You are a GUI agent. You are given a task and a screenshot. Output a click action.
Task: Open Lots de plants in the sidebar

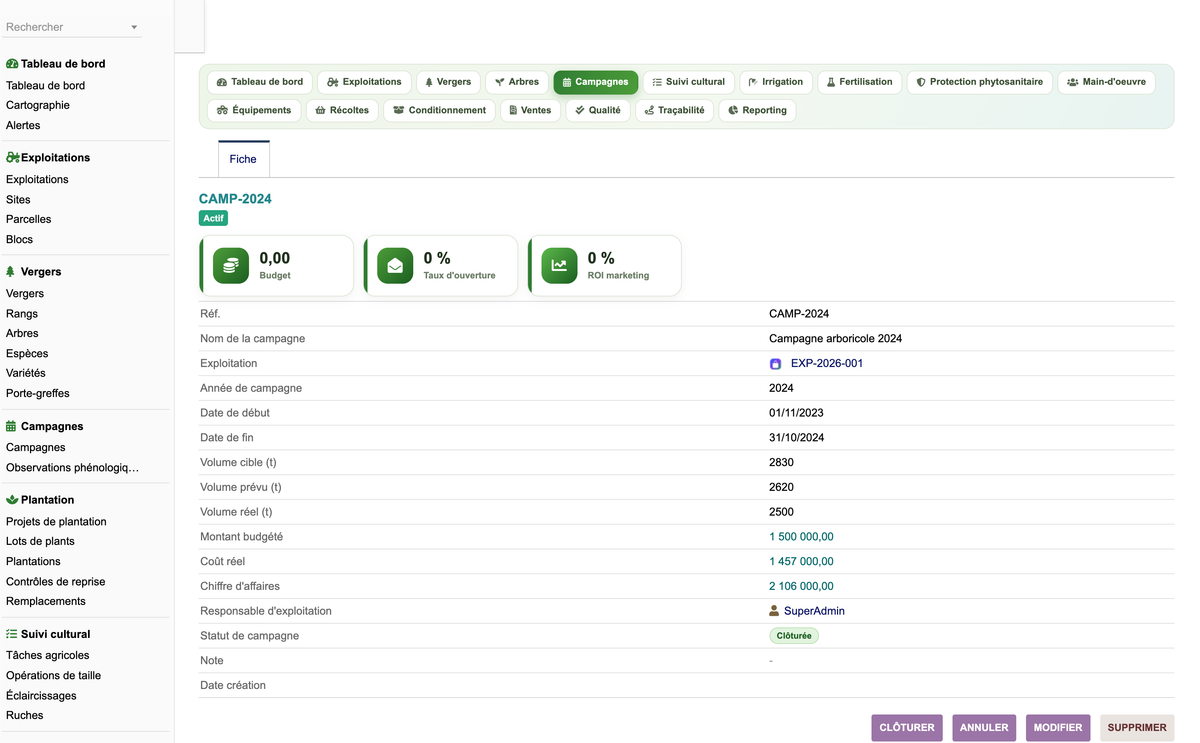pos(40,541)
